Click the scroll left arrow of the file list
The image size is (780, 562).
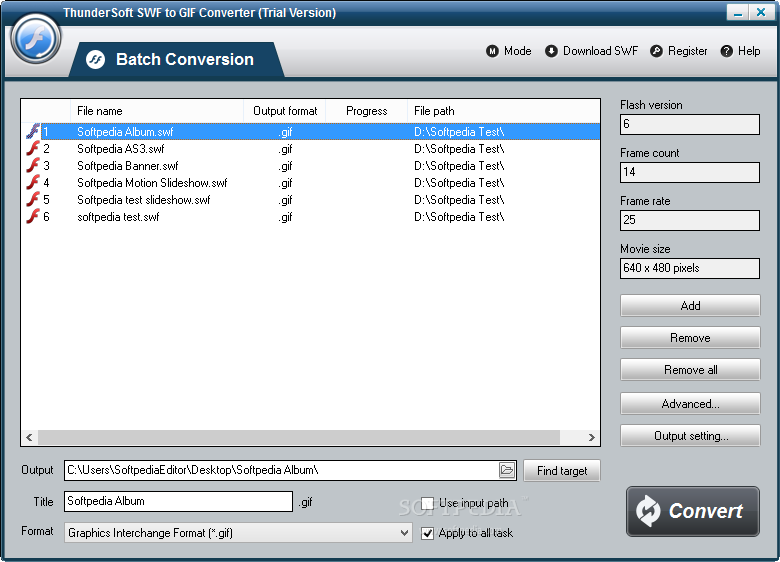[x=29, y=437]
